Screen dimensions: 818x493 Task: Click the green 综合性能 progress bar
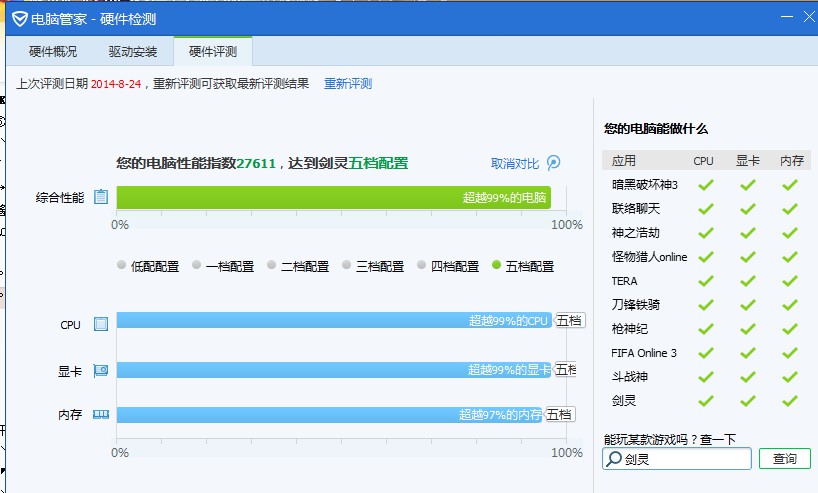coord(334,197)
